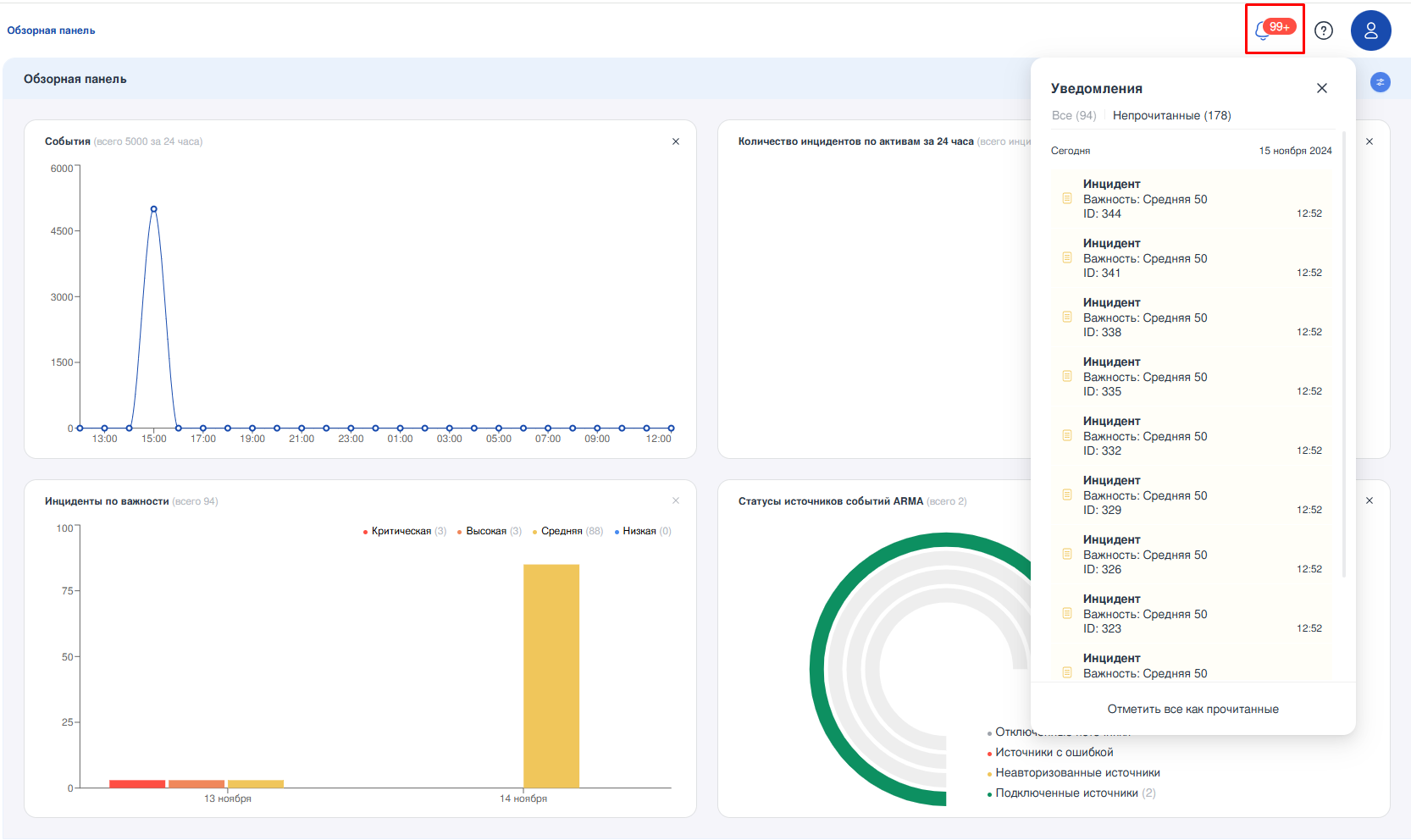Viewport: 1411px width, 840px height.
Task: Switch to Непрочитанные (178) tab
Action: pyautogui.click(x=1171, y=115)
